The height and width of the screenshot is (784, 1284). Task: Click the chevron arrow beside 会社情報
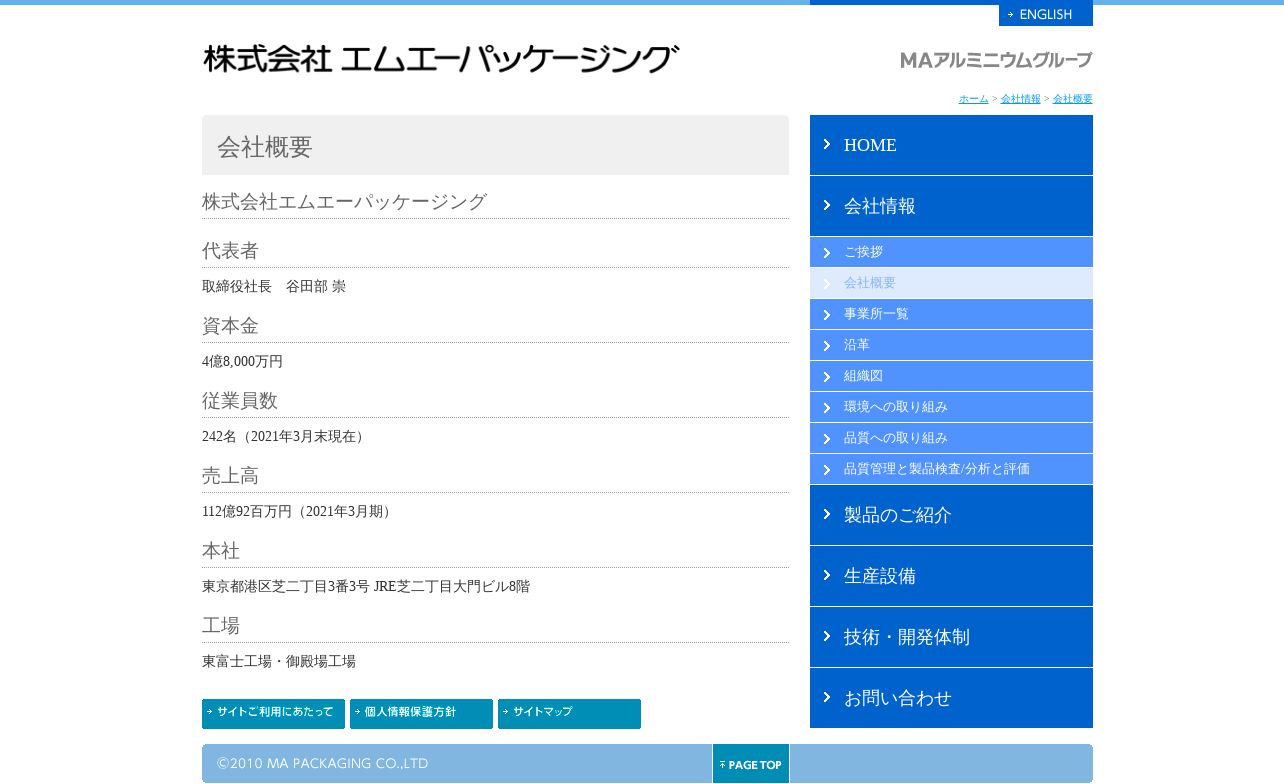827,205
